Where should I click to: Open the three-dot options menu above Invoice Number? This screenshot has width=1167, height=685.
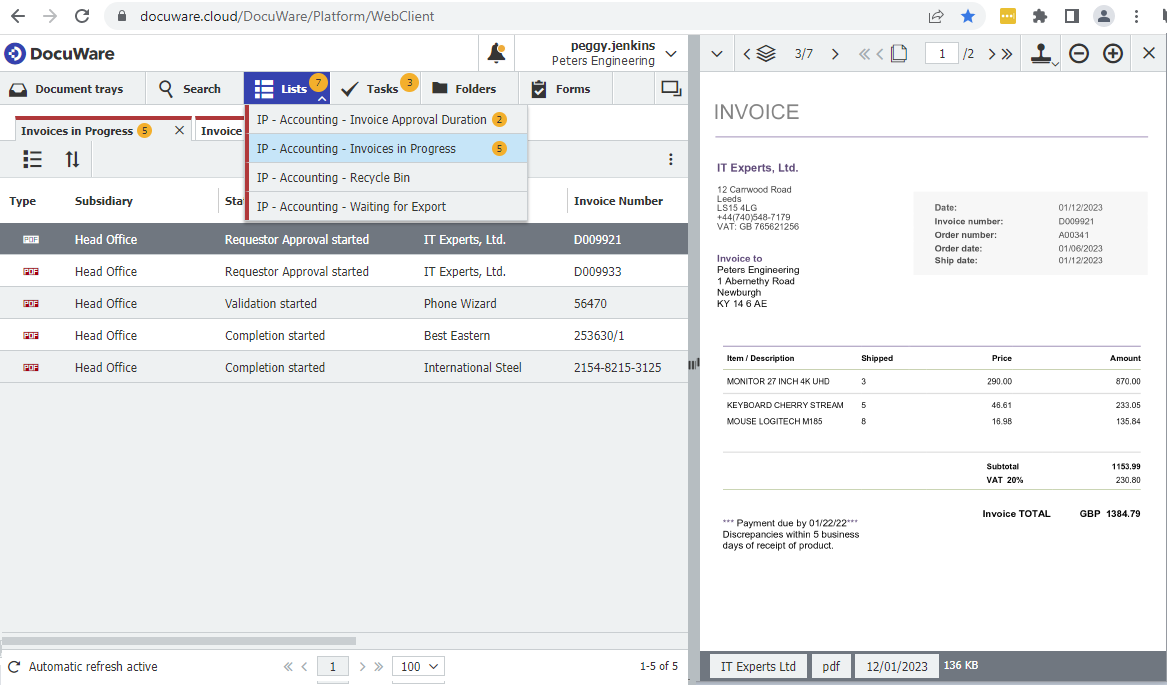pos(671,159)
